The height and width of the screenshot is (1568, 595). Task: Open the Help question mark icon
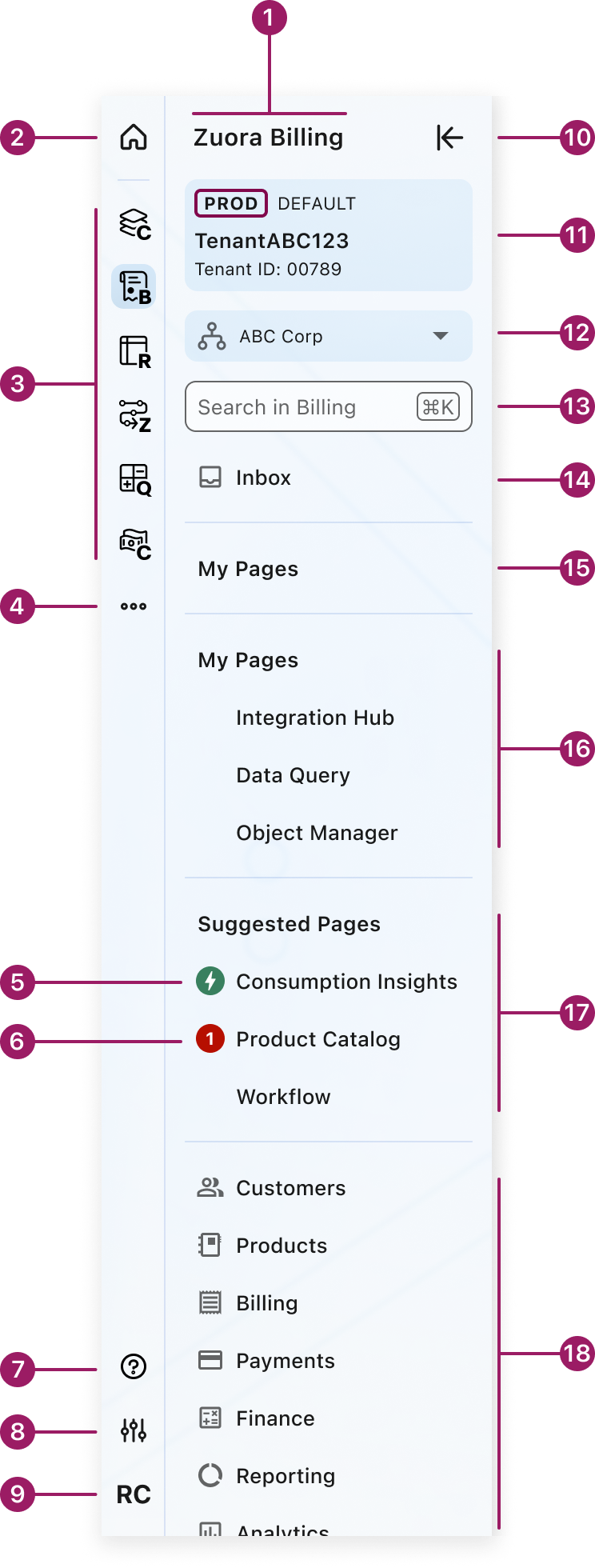[x=134, y=1366]
